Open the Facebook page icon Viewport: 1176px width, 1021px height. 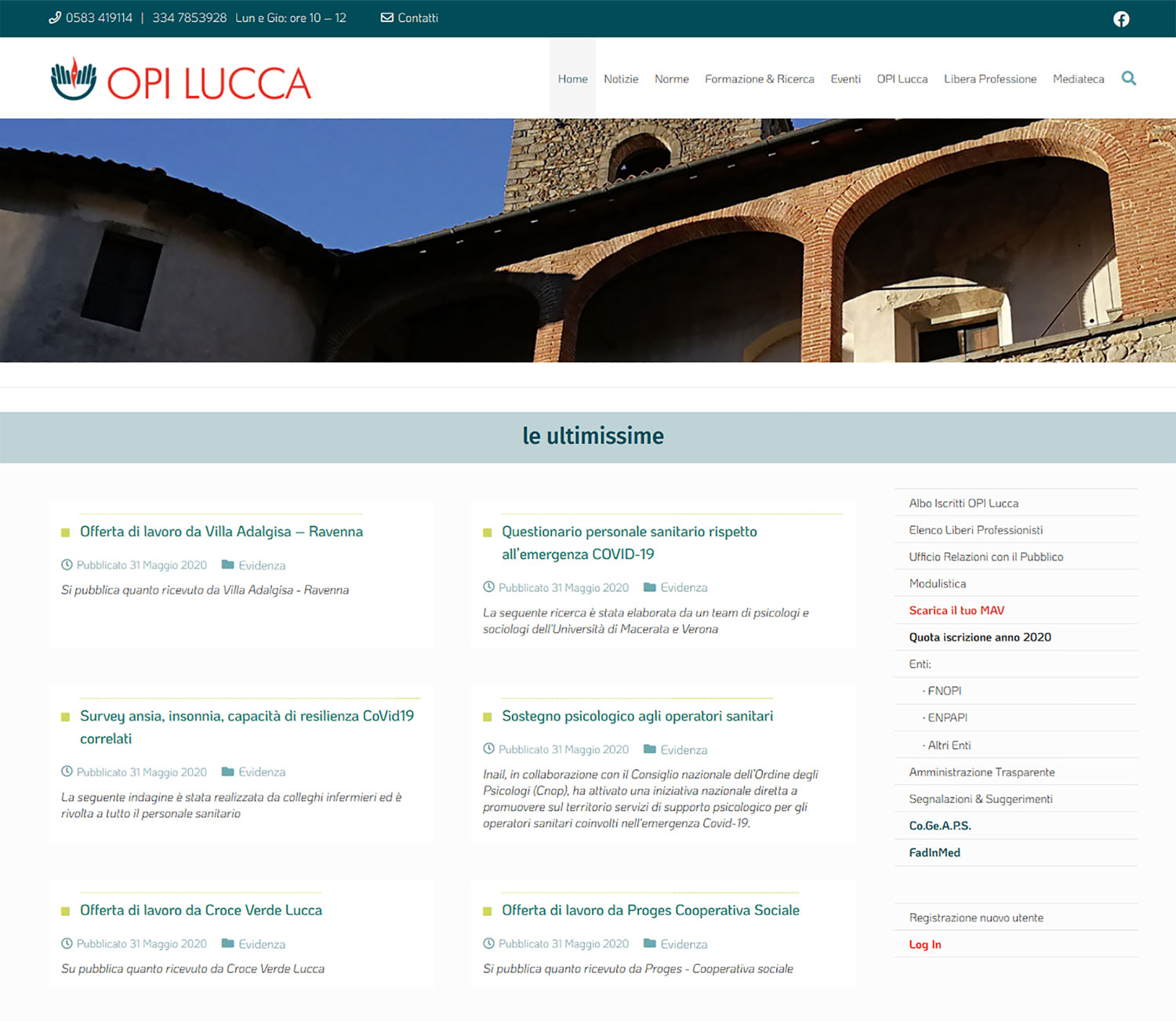[x=1121, y=19]
